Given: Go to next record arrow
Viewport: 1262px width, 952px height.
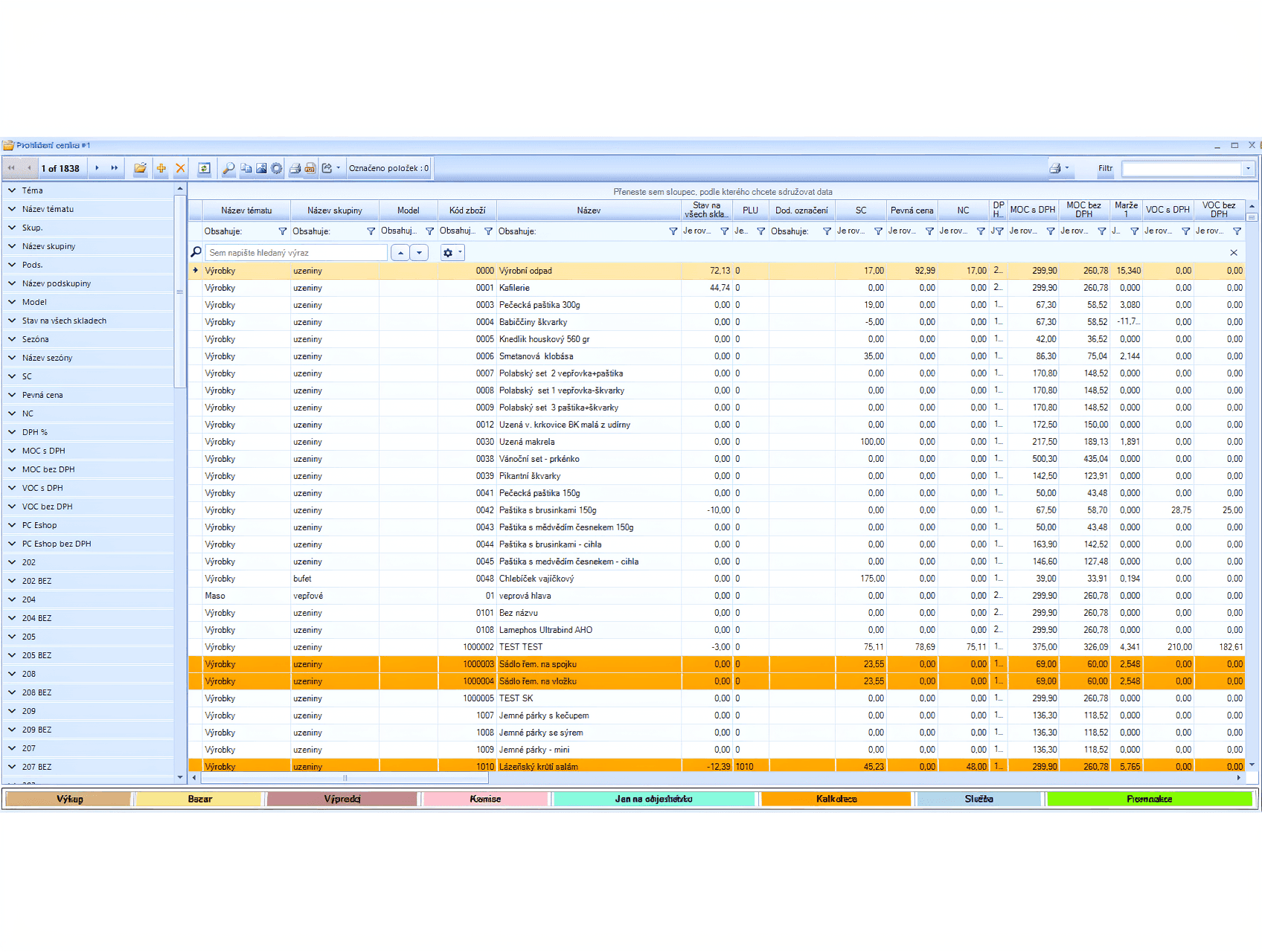Looking at the screenshot, I should click(97, 168).
